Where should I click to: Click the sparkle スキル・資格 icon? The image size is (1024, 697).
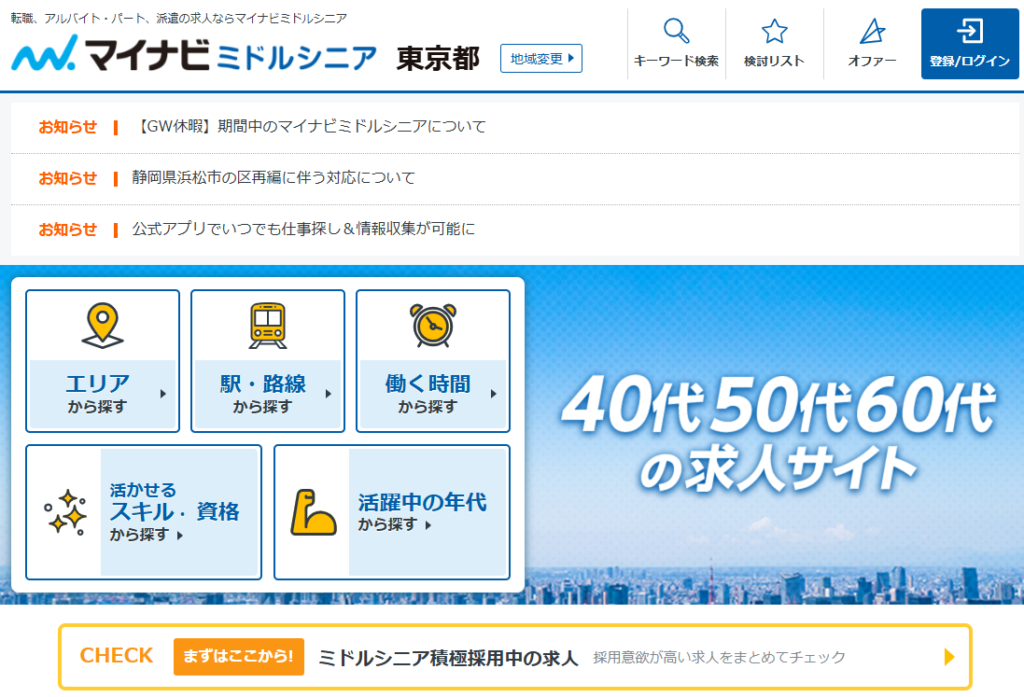click(65, 512)
